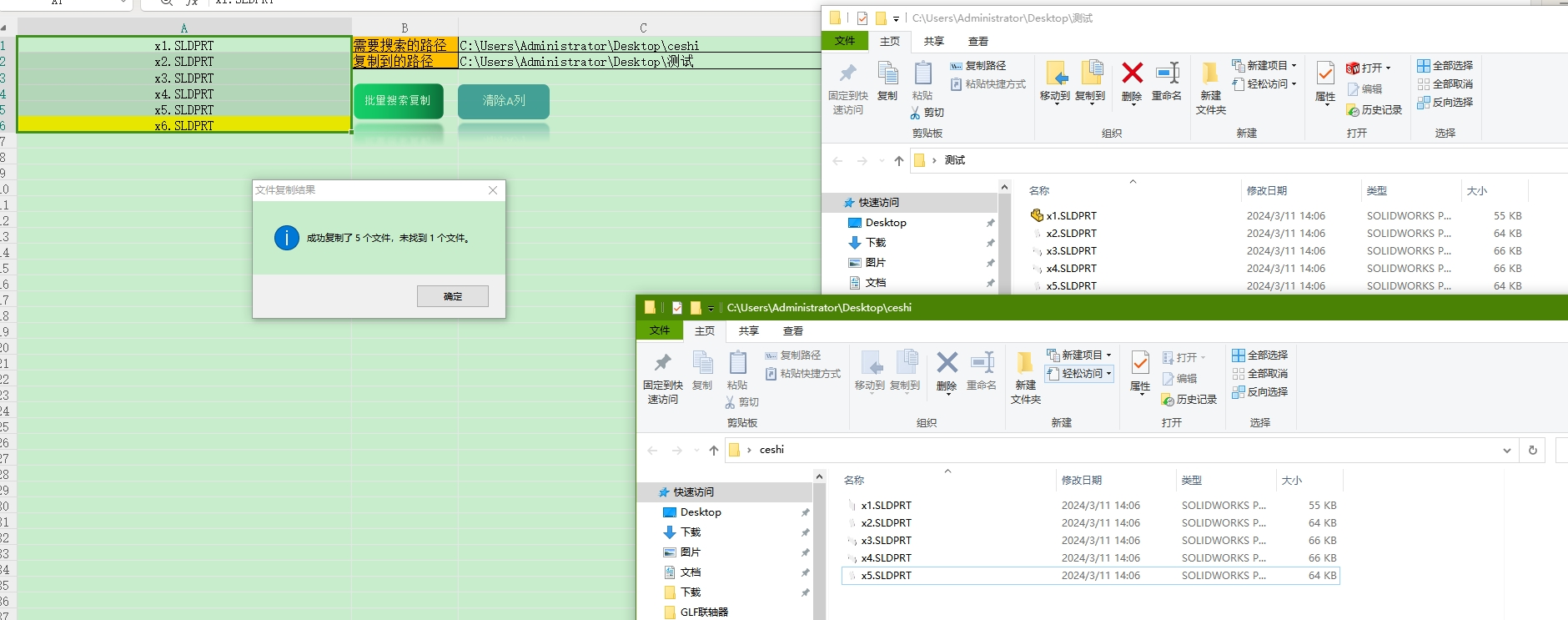Click the green 批量搜索复制 button
Viewport: 1568px width, 620px height.
398,101
